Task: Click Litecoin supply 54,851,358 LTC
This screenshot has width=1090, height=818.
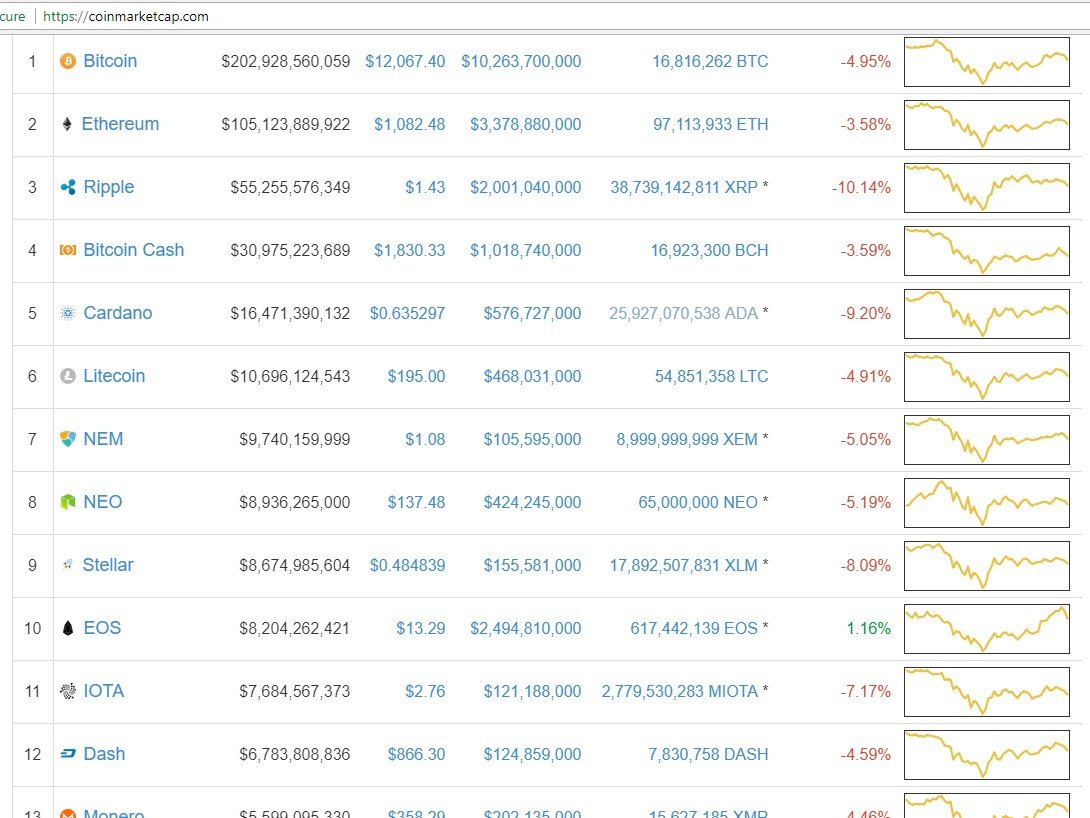Action: pos(712,376)
